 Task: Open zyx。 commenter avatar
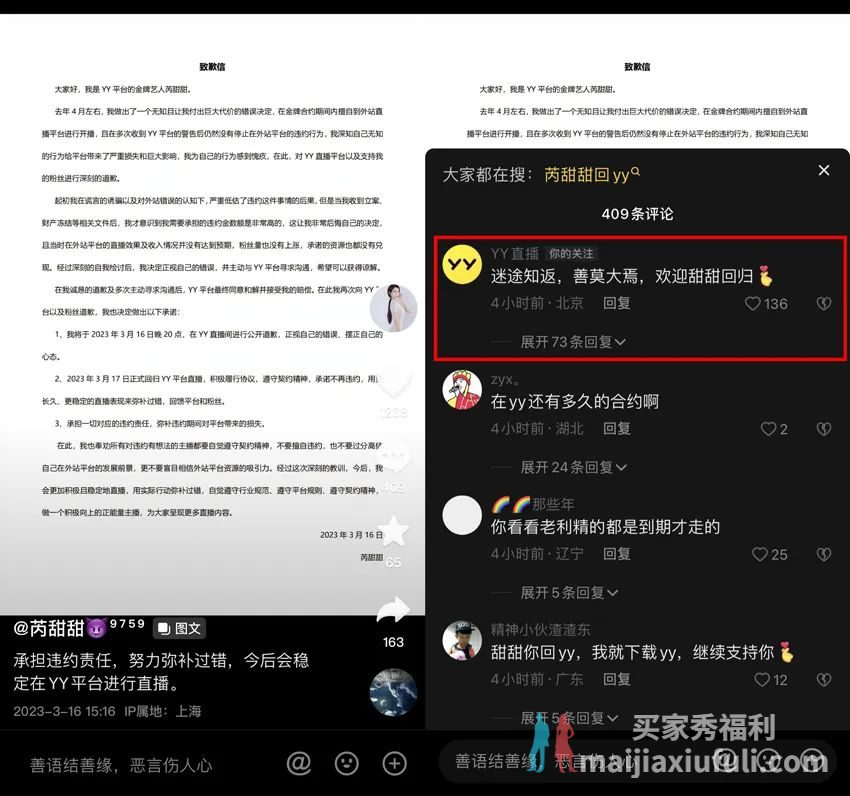click(462, 390)
